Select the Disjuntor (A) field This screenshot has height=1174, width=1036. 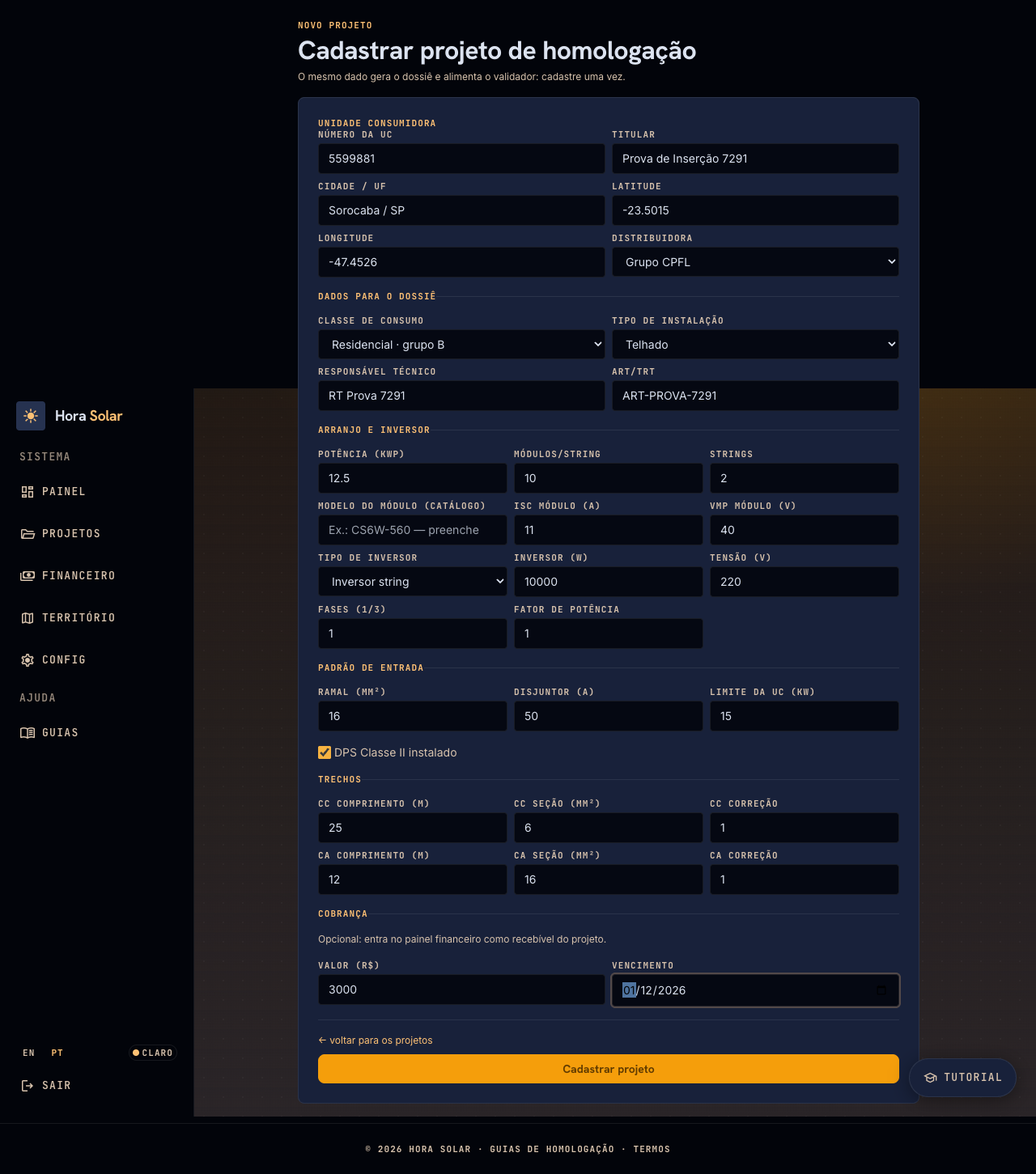pos(609,716)
